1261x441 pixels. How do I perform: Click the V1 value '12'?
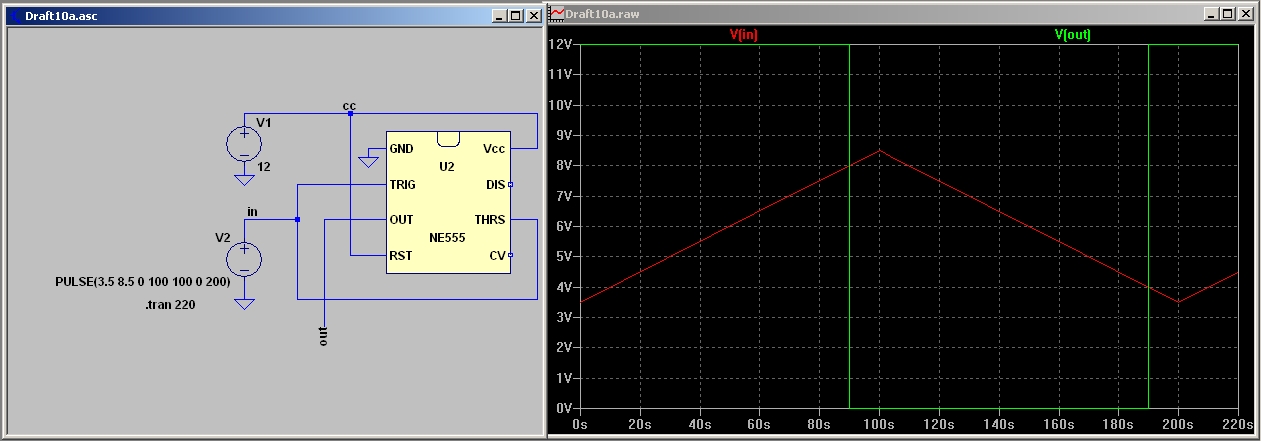click(264, 166)
